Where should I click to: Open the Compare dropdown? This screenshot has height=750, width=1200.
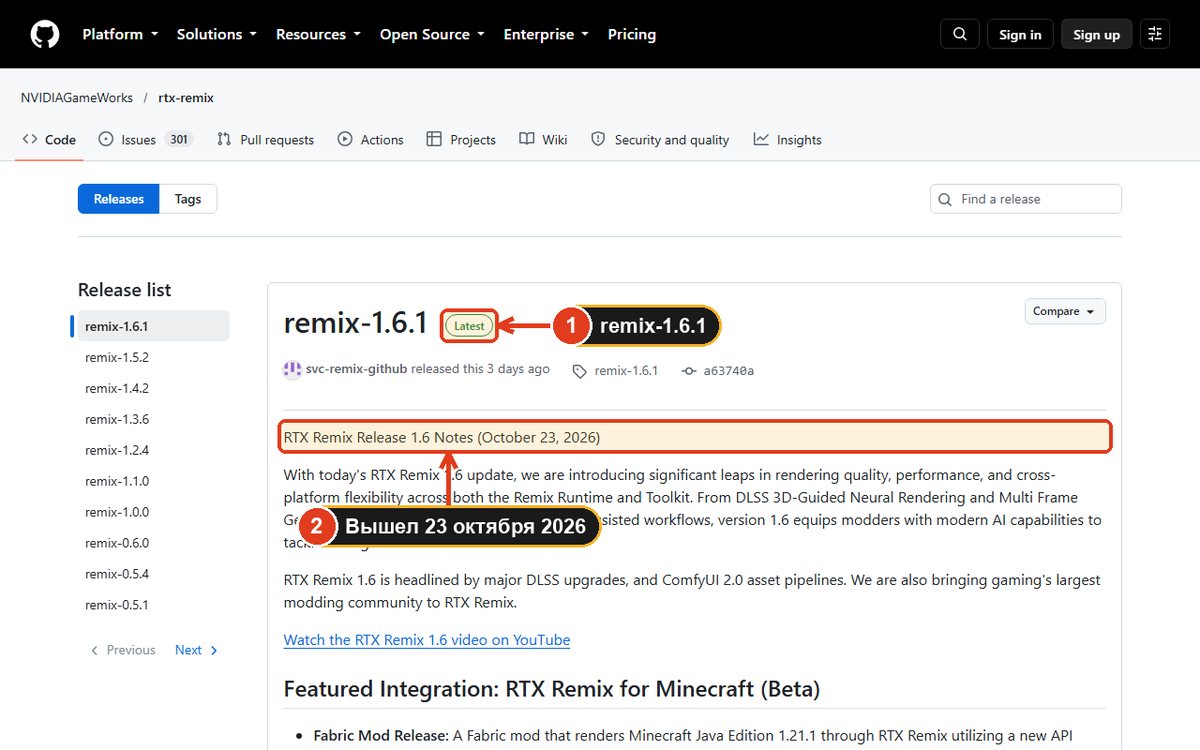coord(1065,311)
